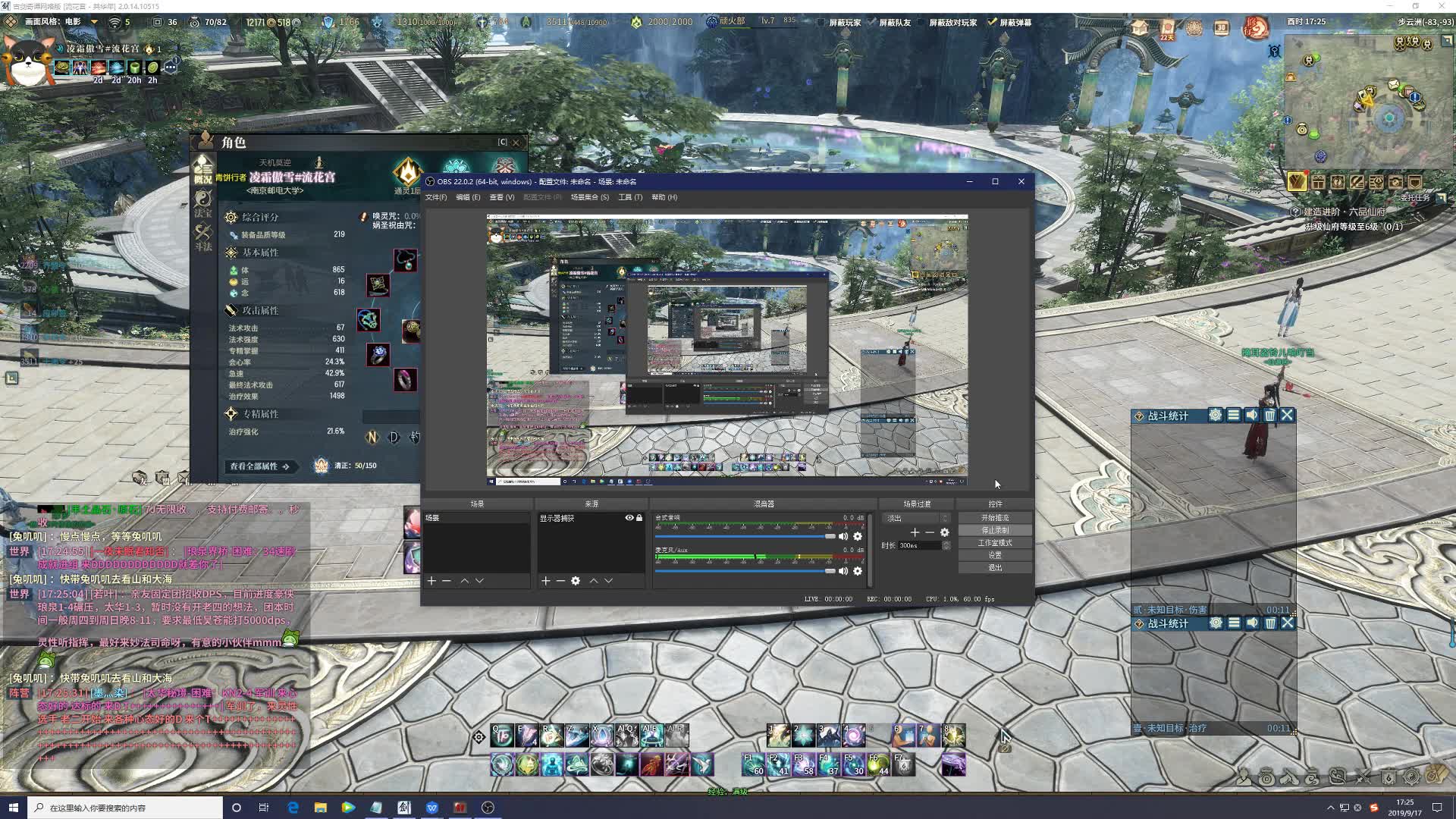The height and width of the screenshot is (819, 1456).
Task: Adjust 麦克风/Aux volume slider in mixer
Action: 745,571
